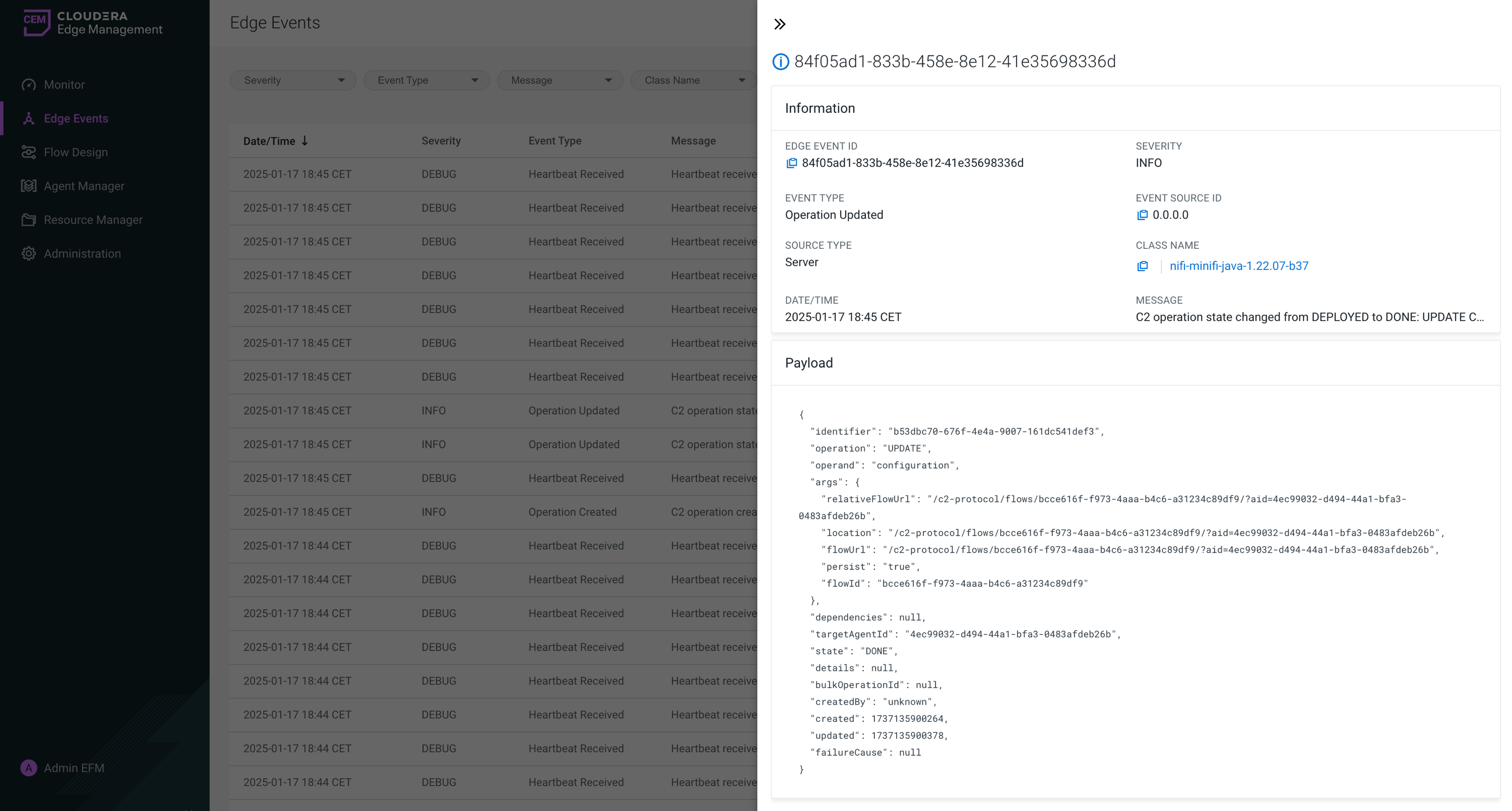Go to Monitor in sidebar
This screenshot has height=811, width=1512.
coord(64,85)
